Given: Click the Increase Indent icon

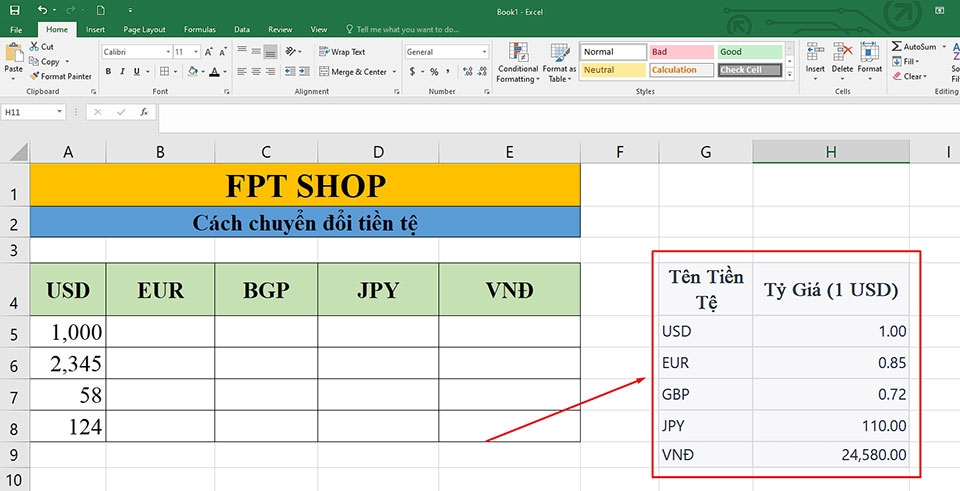Looking at the screenshot, I should coord(304,72).
